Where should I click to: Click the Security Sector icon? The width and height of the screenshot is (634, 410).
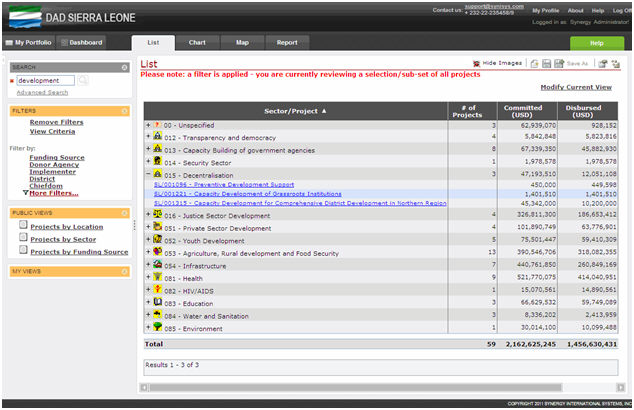tap(158, 161)
